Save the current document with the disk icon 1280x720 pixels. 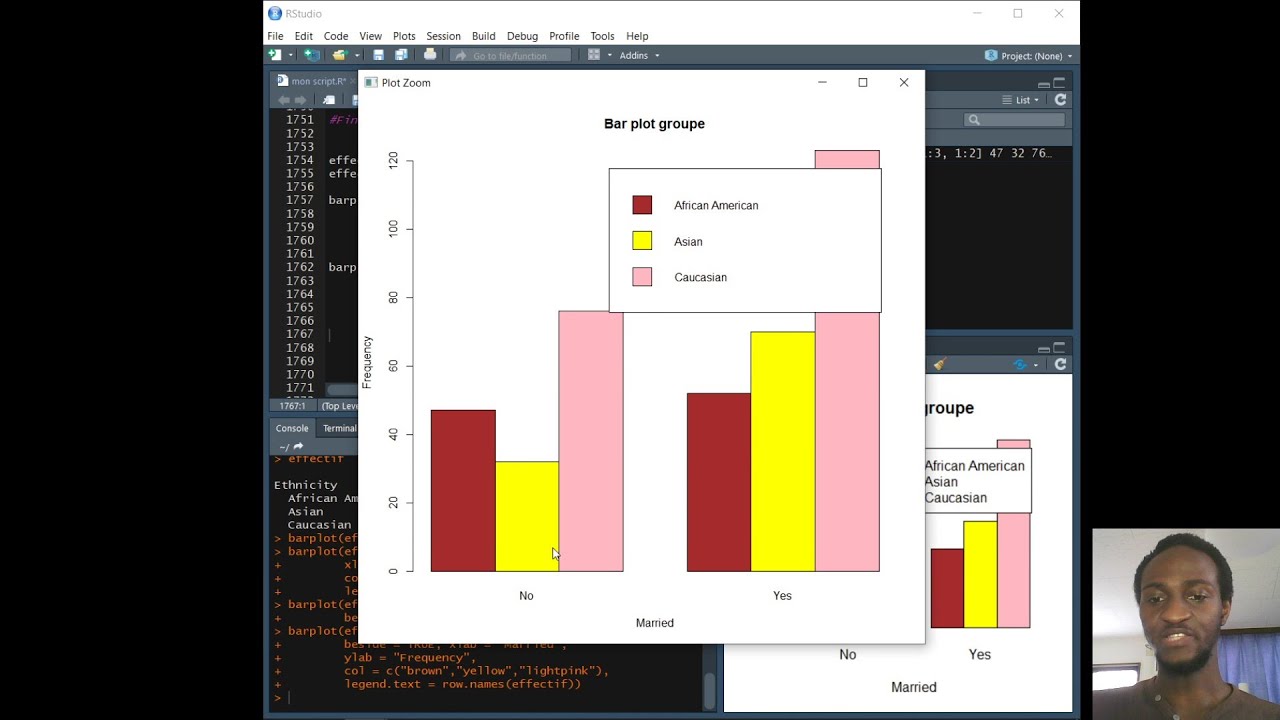[x=378, y=55]
